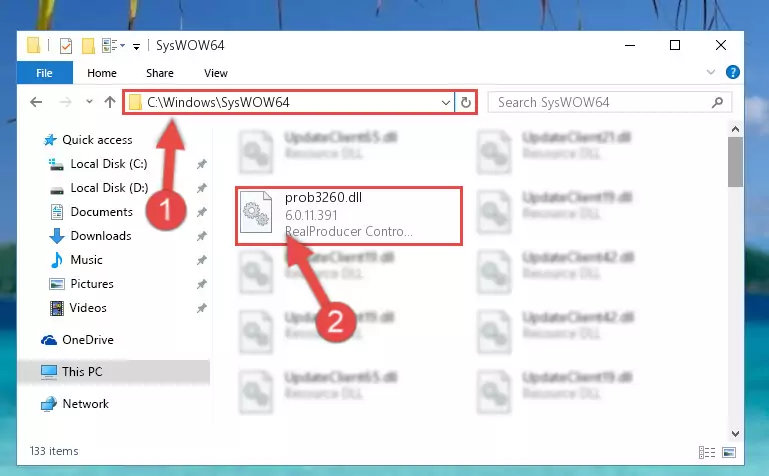Viewport: 769px width, 476px height.
Task: Click the pin icon beside Downloads
Action: (202, 236)
